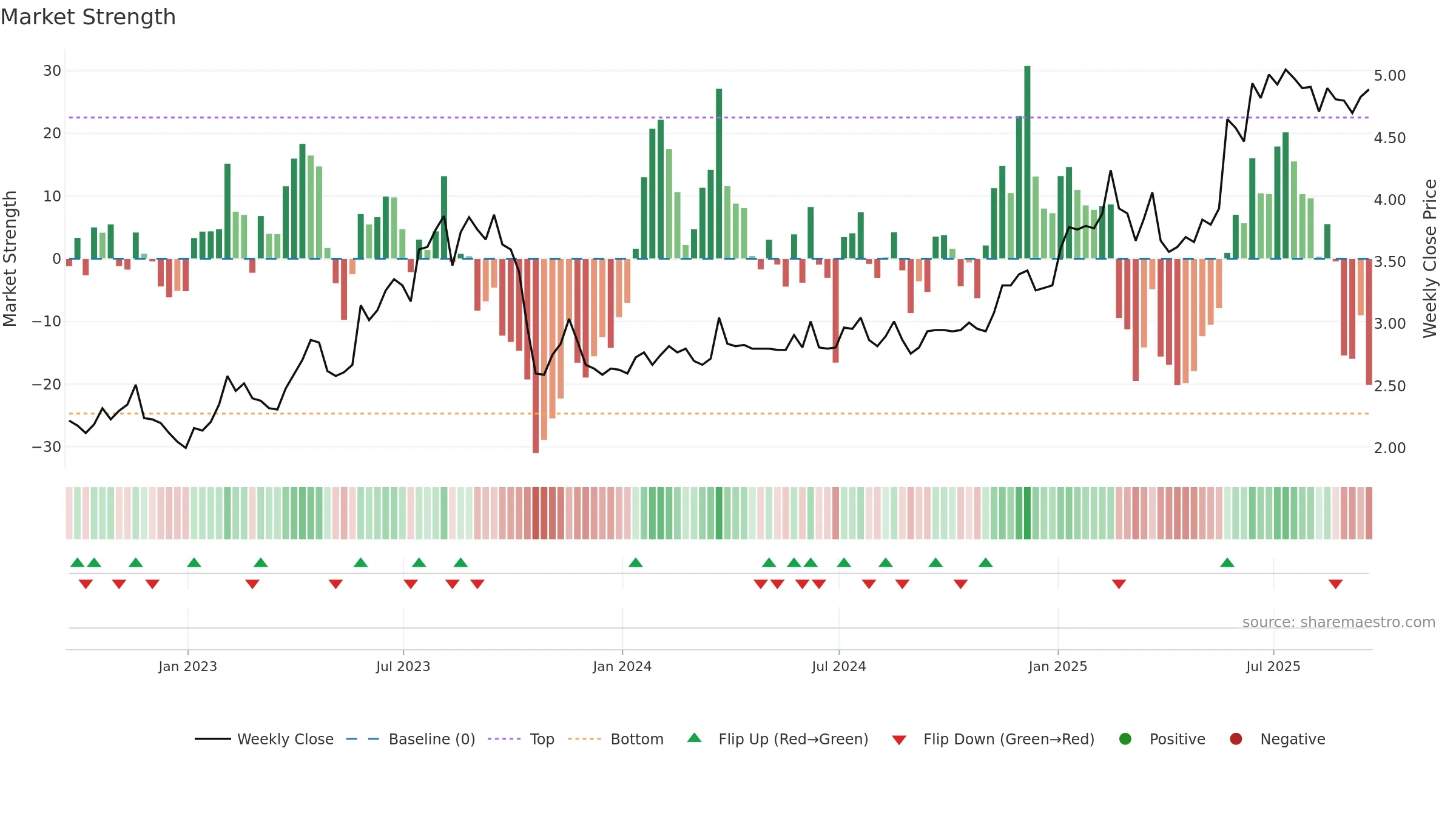Select the Jan 2024 x-axis label
The width and height of the screenshot is (1456, 819).
click(x=622, y=666)
